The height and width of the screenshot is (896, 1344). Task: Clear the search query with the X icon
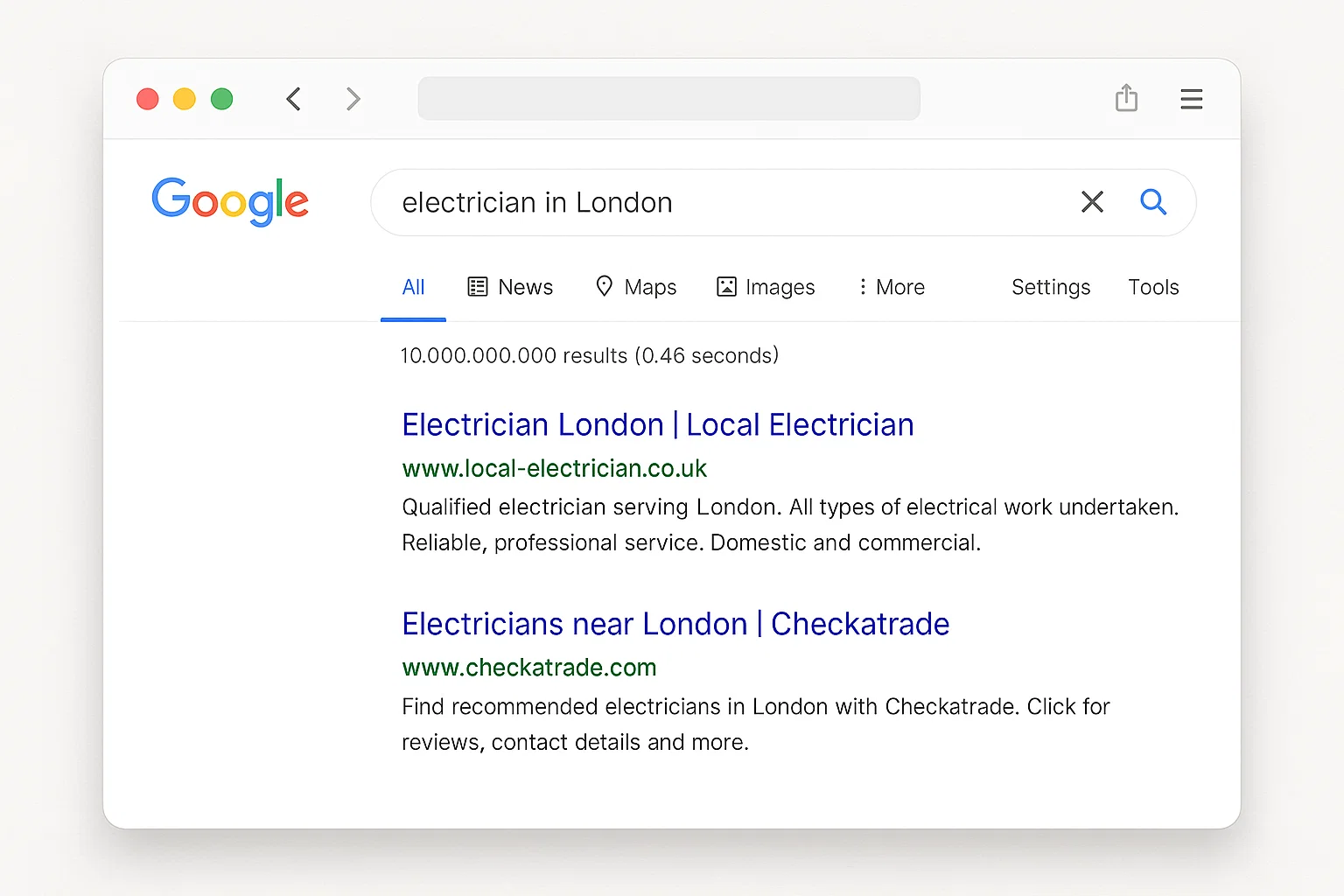[x=1092, y=202]
